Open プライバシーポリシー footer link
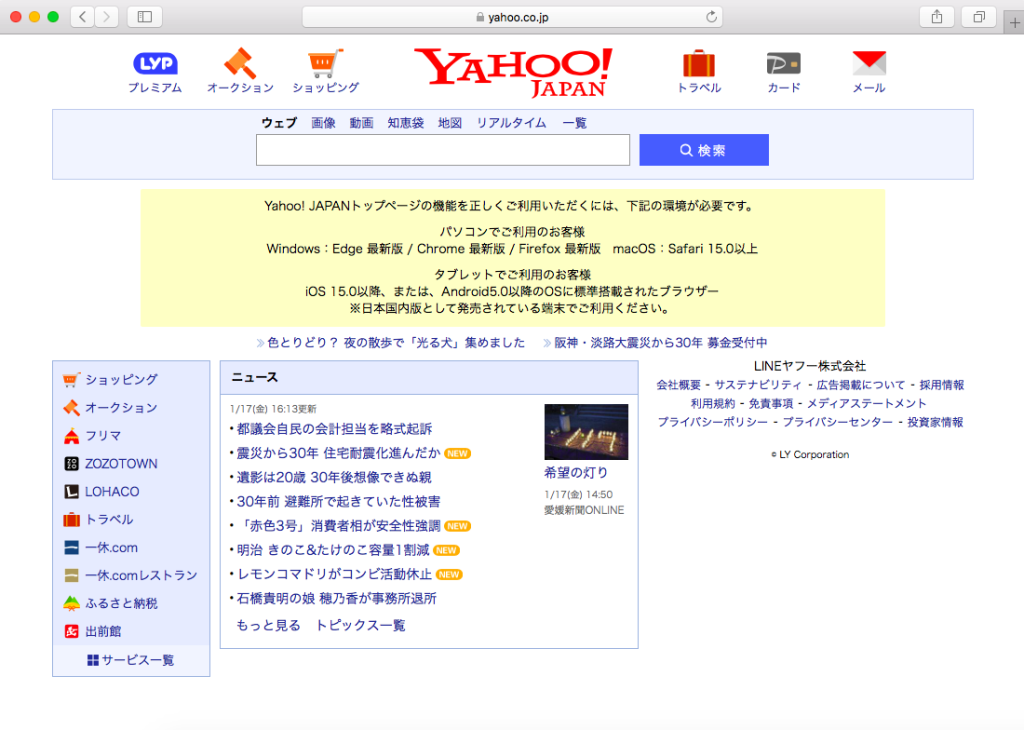This screenshot has width=1024, height=730. (x=712, y=422)
